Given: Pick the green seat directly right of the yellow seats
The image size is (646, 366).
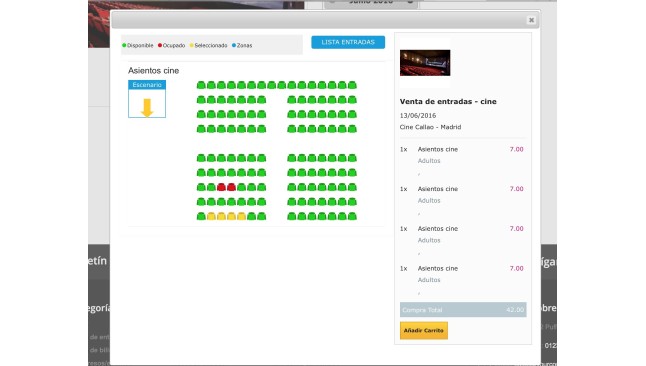Looking at the screenshot, I should pos(251,216).
